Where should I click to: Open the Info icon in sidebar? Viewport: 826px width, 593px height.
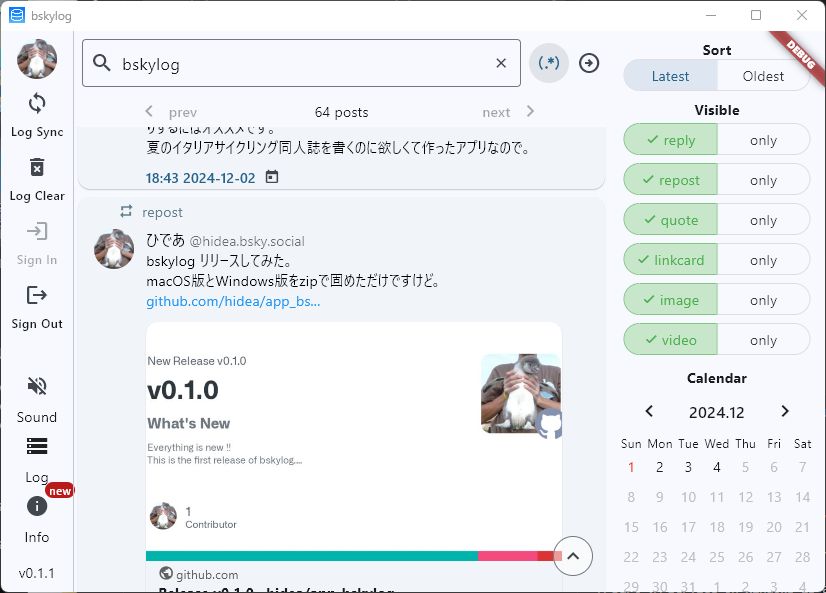coord(37,506)
